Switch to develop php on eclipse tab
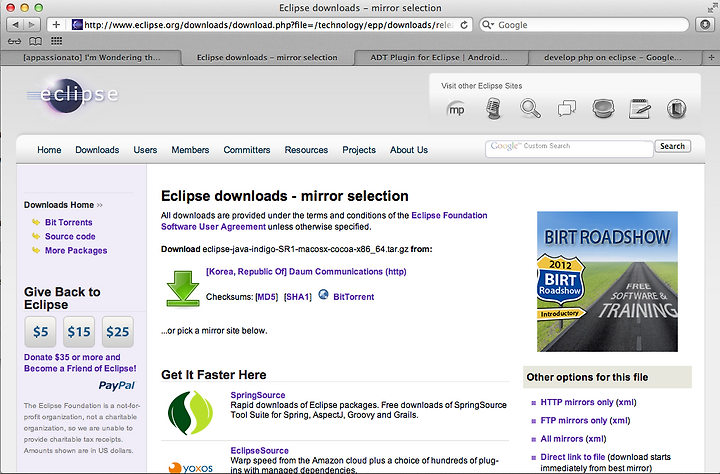The image size is (720, 474). coord(613,57)
